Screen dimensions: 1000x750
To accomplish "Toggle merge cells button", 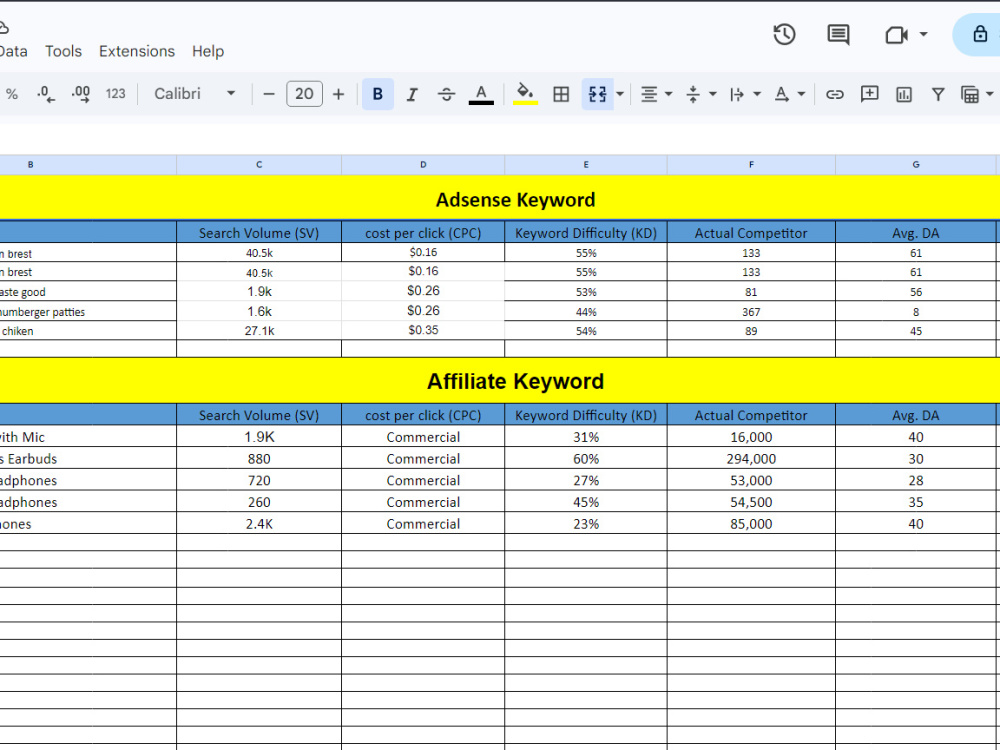I will (598, 94).
